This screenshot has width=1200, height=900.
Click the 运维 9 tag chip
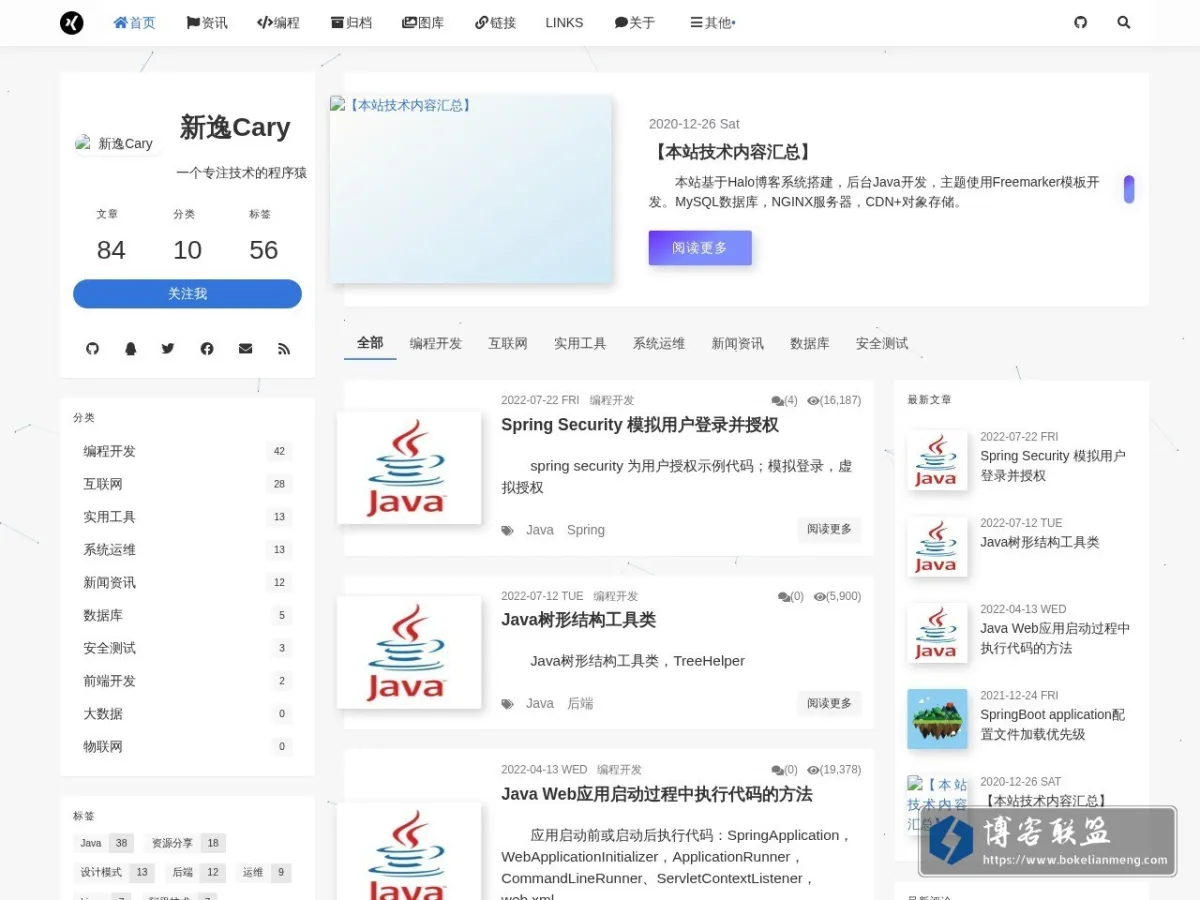click(x=264, y=872)
